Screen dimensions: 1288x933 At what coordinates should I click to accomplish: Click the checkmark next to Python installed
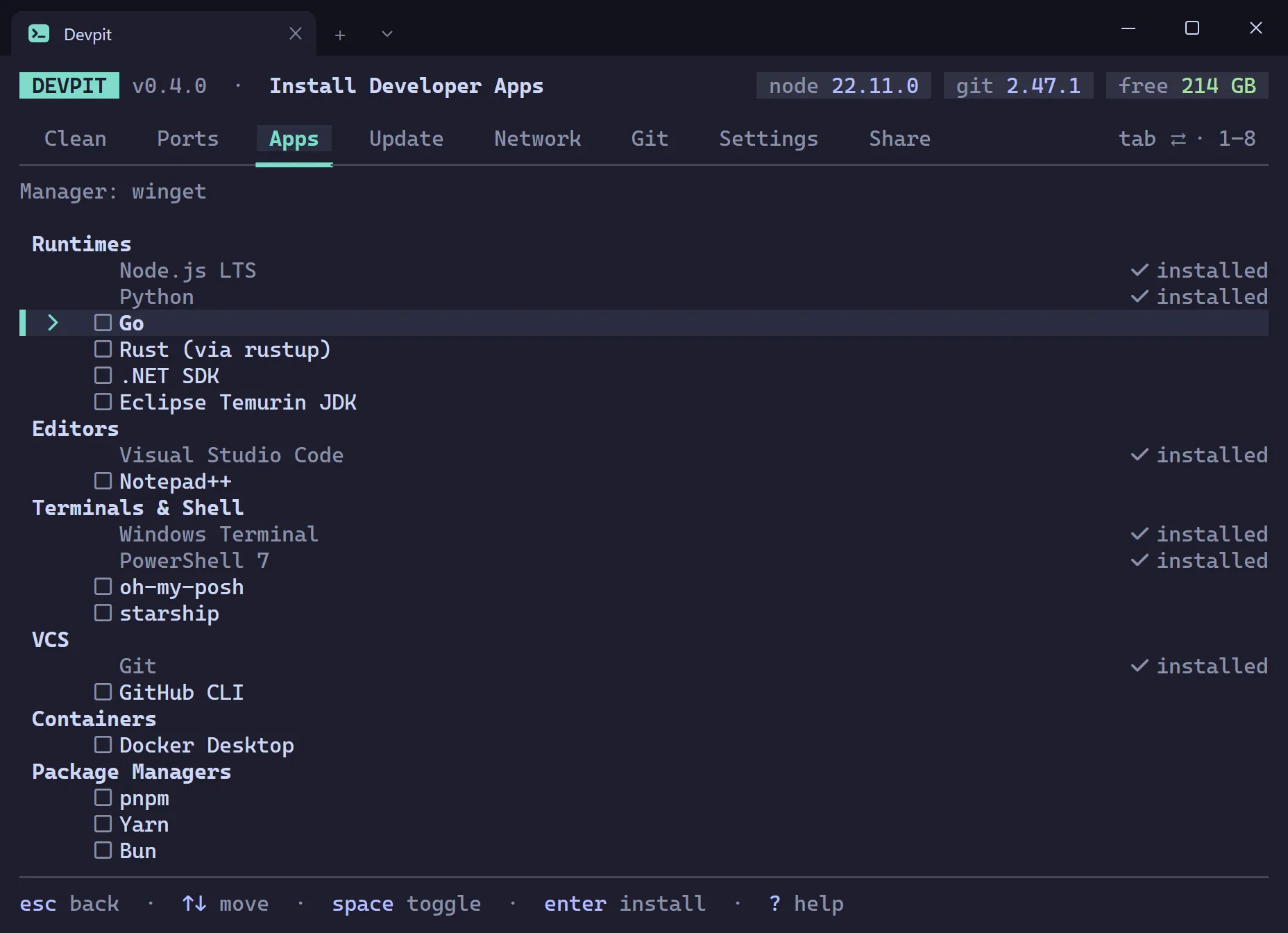click(1139, 296)
